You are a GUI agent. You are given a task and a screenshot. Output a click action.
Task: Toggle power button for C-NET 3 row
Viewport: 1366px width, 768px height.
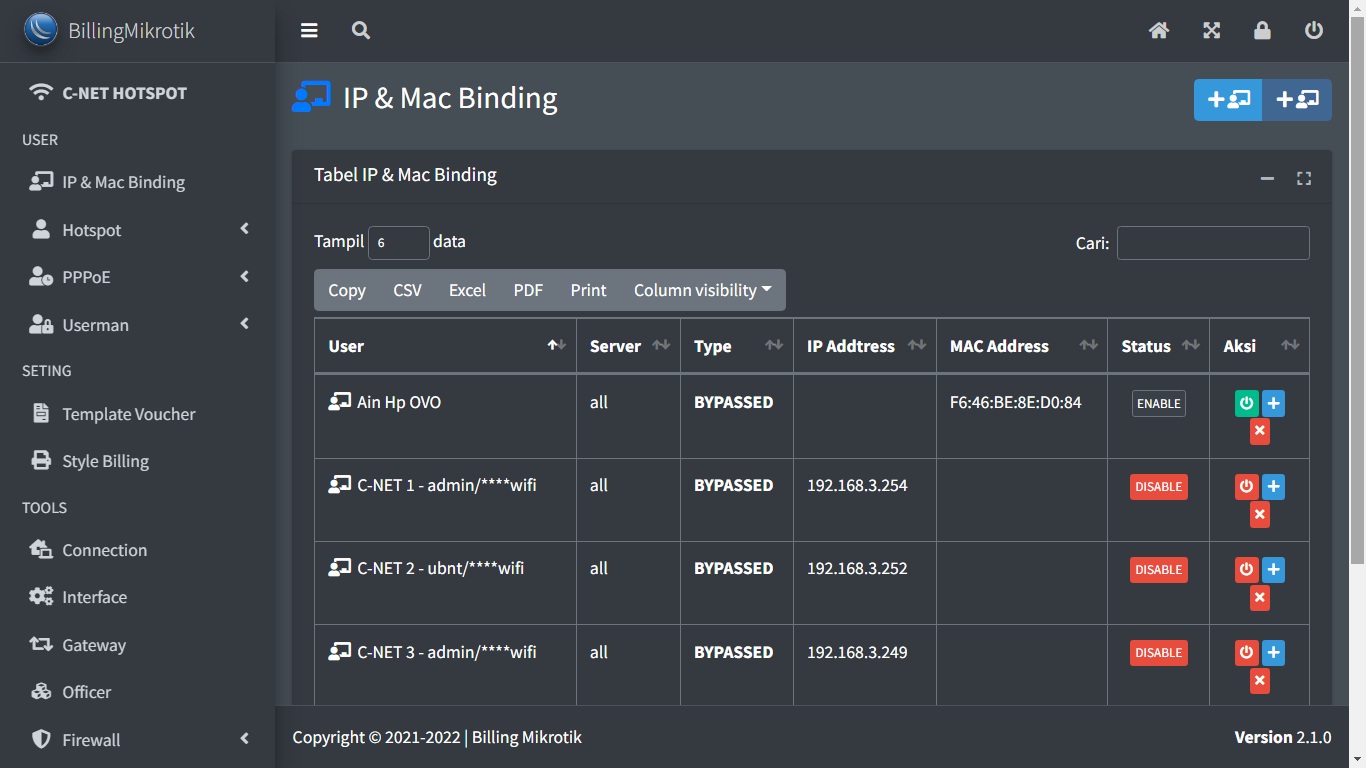coord(1246,653)
